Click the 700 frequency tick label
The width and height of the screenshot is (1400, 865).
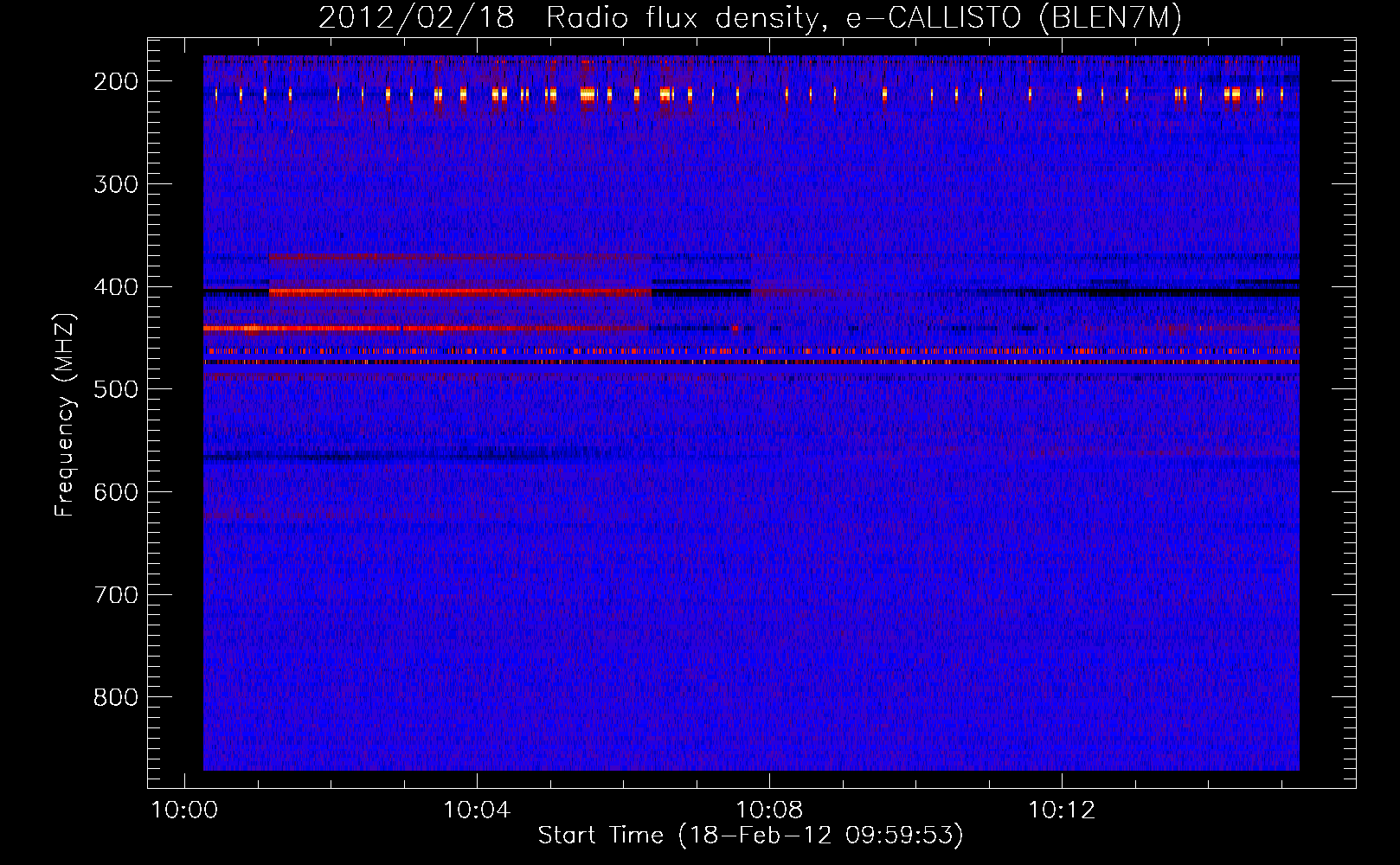pos(116,595)
